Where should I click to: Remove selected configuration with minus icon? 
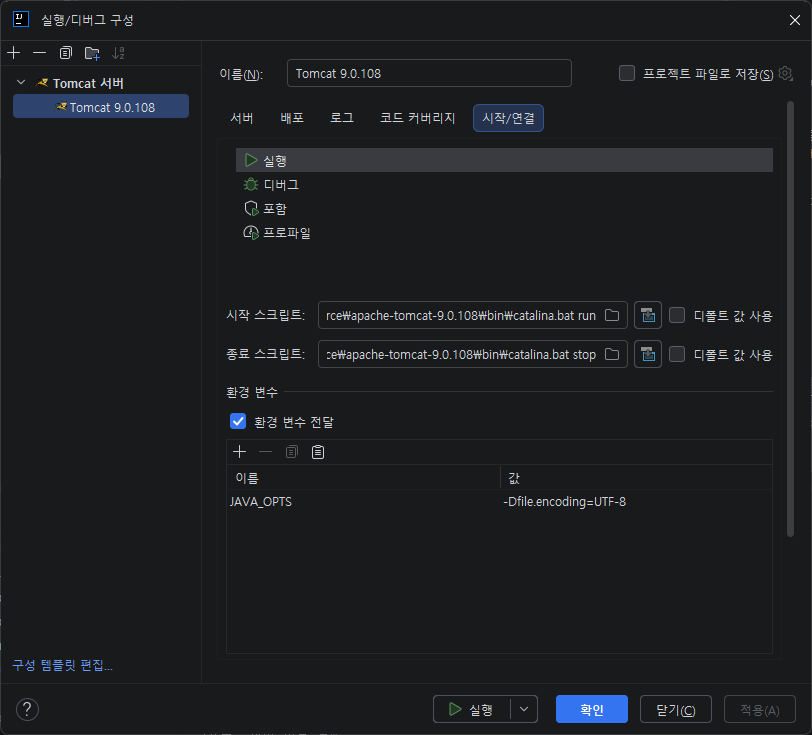[39, 53]
